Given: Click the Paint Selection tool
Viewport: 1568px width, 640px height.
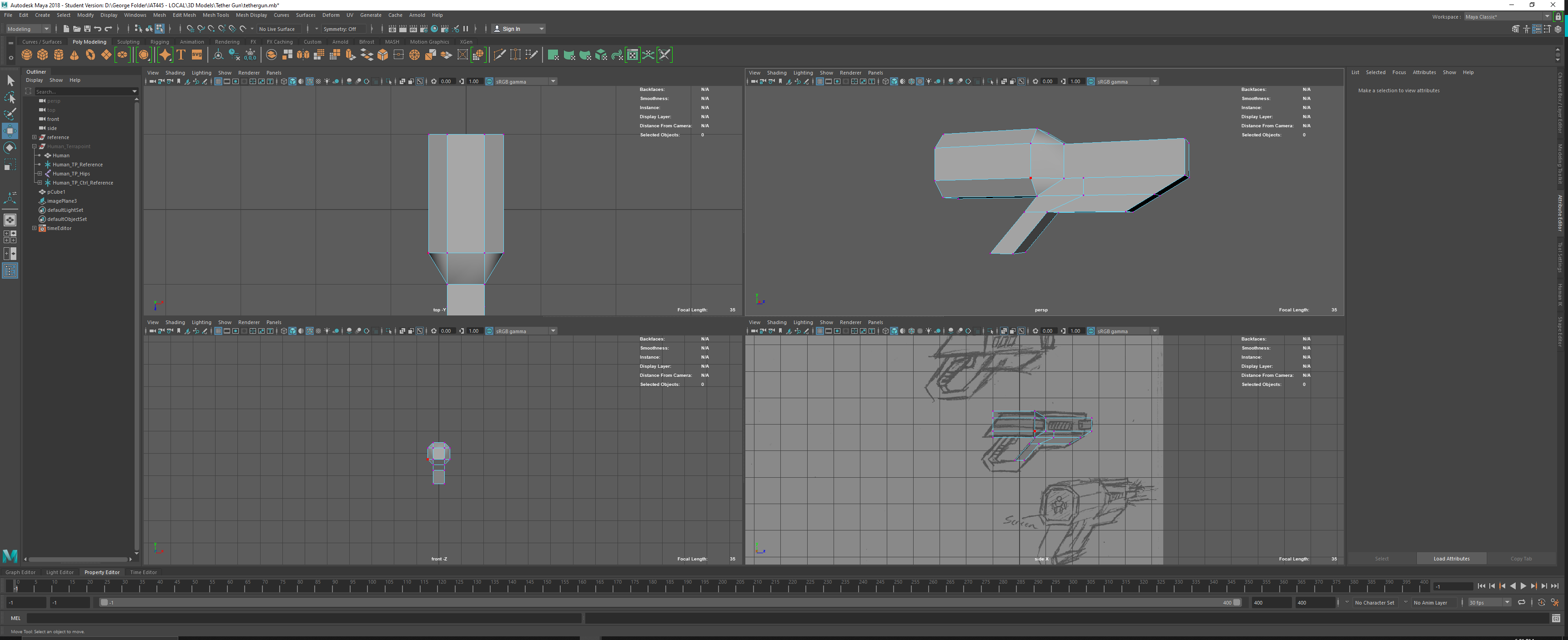Looking at the screenshot, I should pos(10,115).
